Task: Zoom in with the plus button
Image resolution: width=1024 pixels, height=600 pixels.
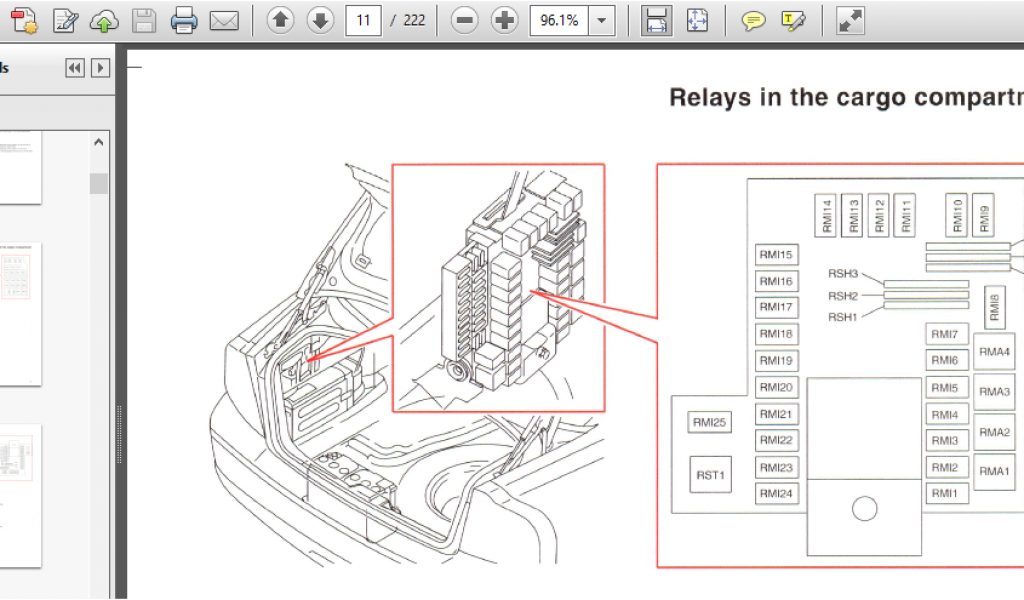Action: coord(505,20)
